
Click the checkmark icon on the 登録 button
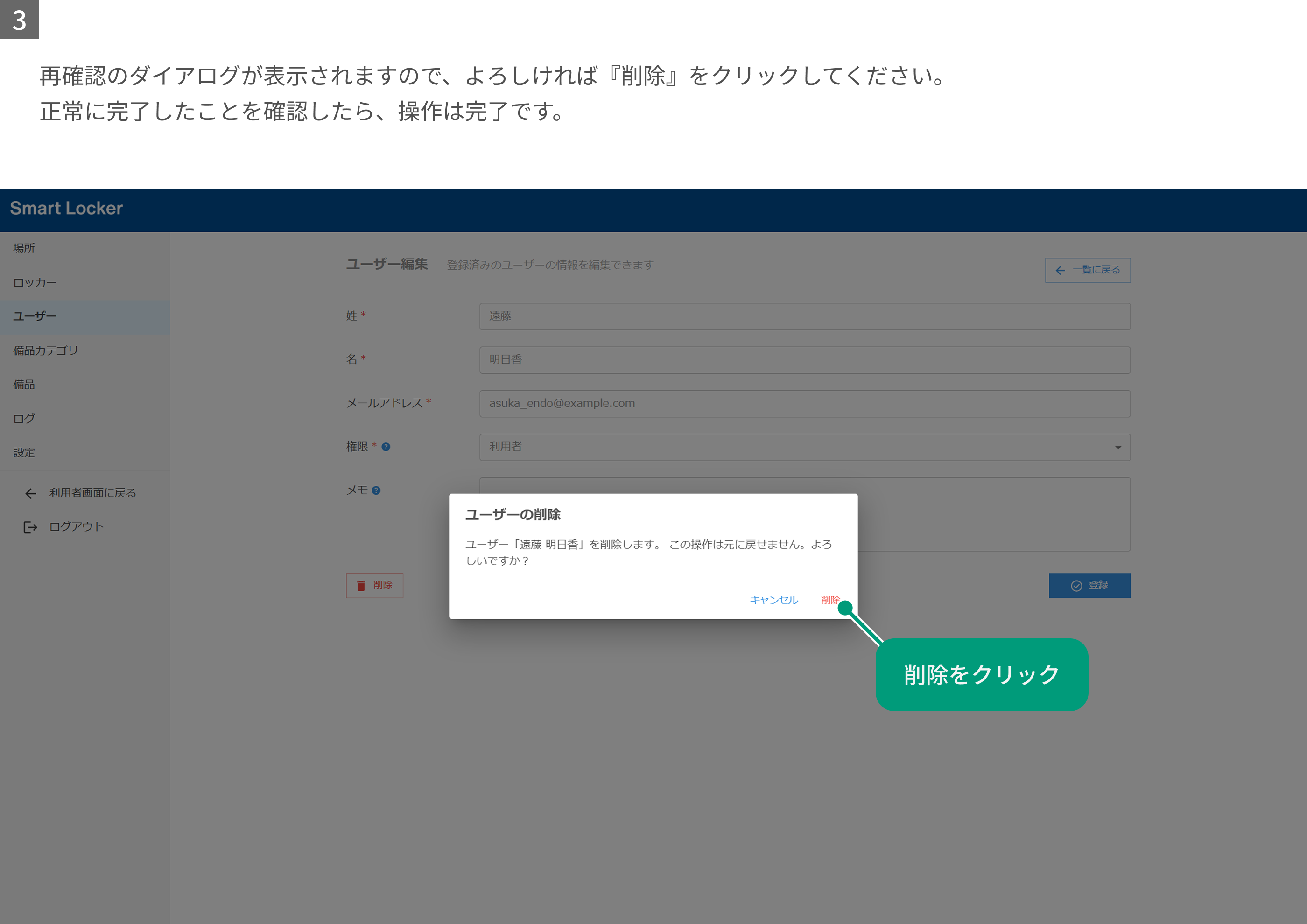coord(1076,586)
